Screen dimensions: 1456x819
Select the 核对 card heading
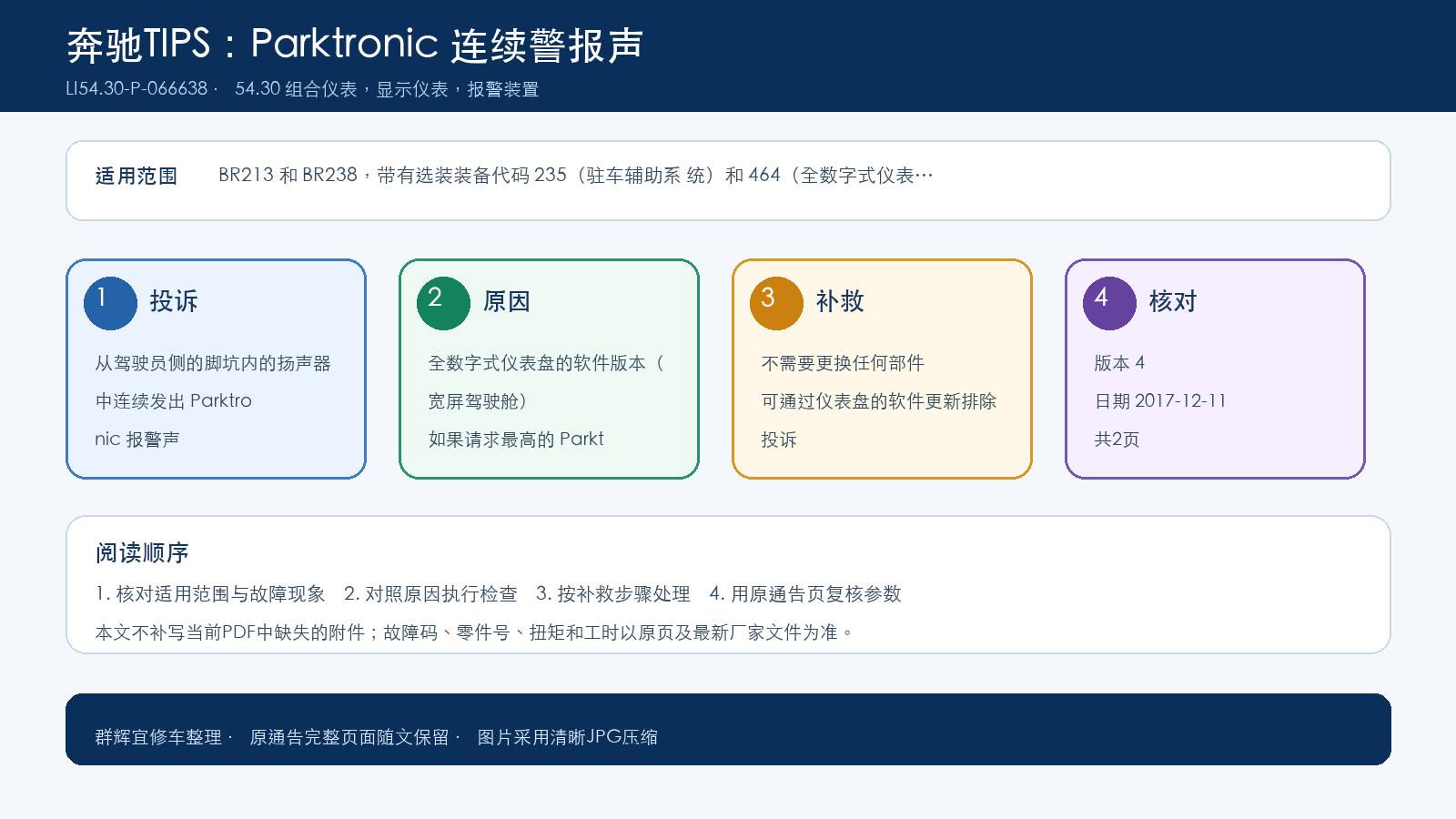1173,301
